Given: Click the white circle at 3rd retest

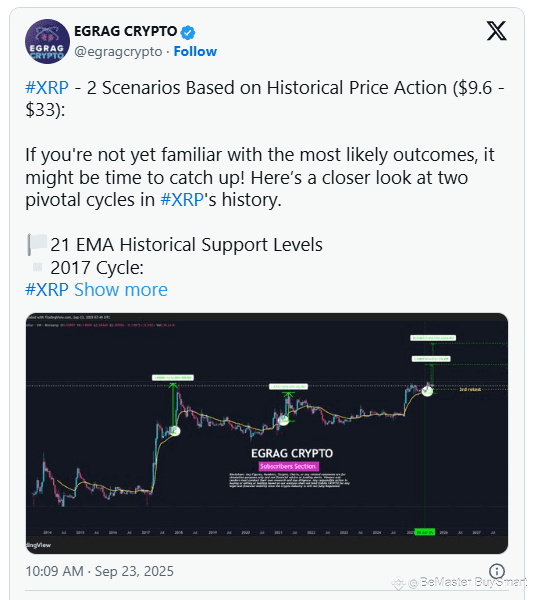Looking at the screenshot, I should pyautogui.click(x=427, y=391).
